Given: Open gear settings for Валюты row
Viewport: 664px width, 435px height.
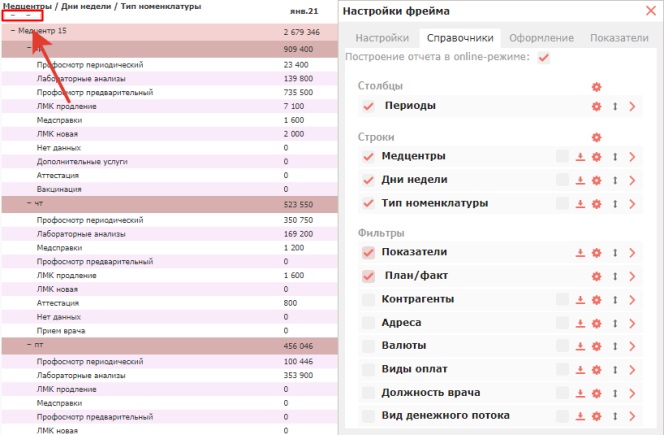Looking at the screenshot, I should [x=596, y=346].
